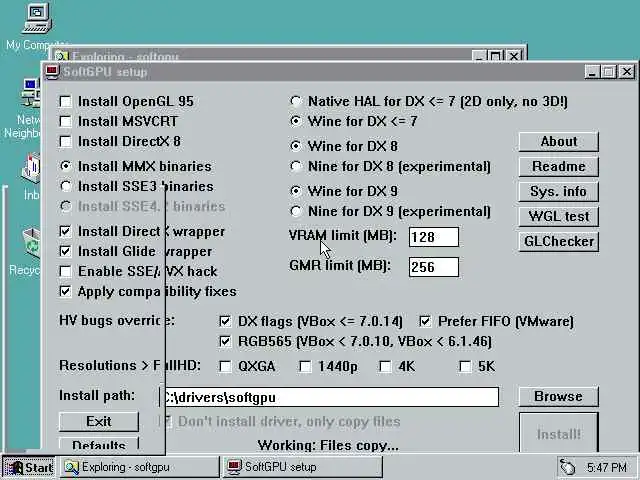Screen dimensions: 640x480
Task: Click Browse for install path
Action: tap(559, 396)
